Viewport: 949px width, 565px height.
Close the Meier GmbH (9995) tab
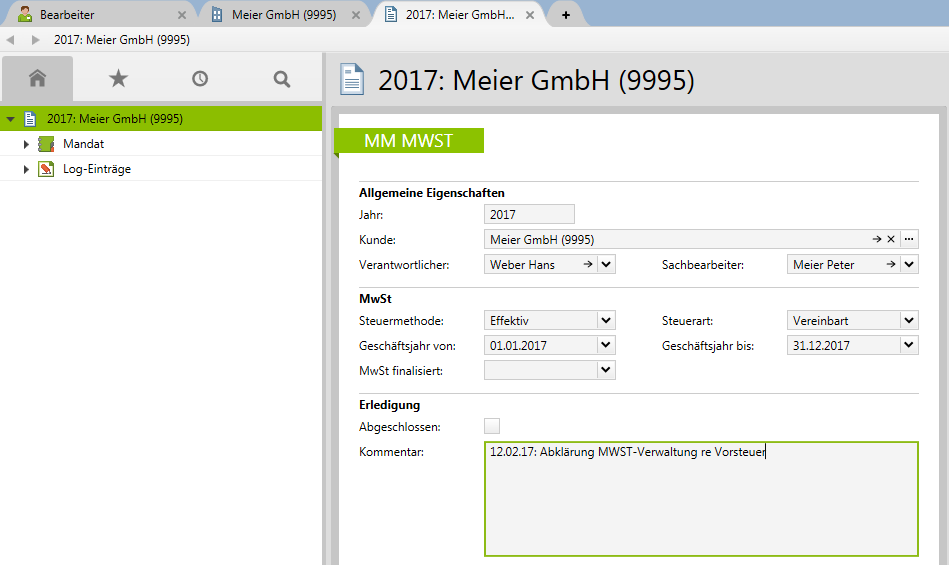pos(356,15)
